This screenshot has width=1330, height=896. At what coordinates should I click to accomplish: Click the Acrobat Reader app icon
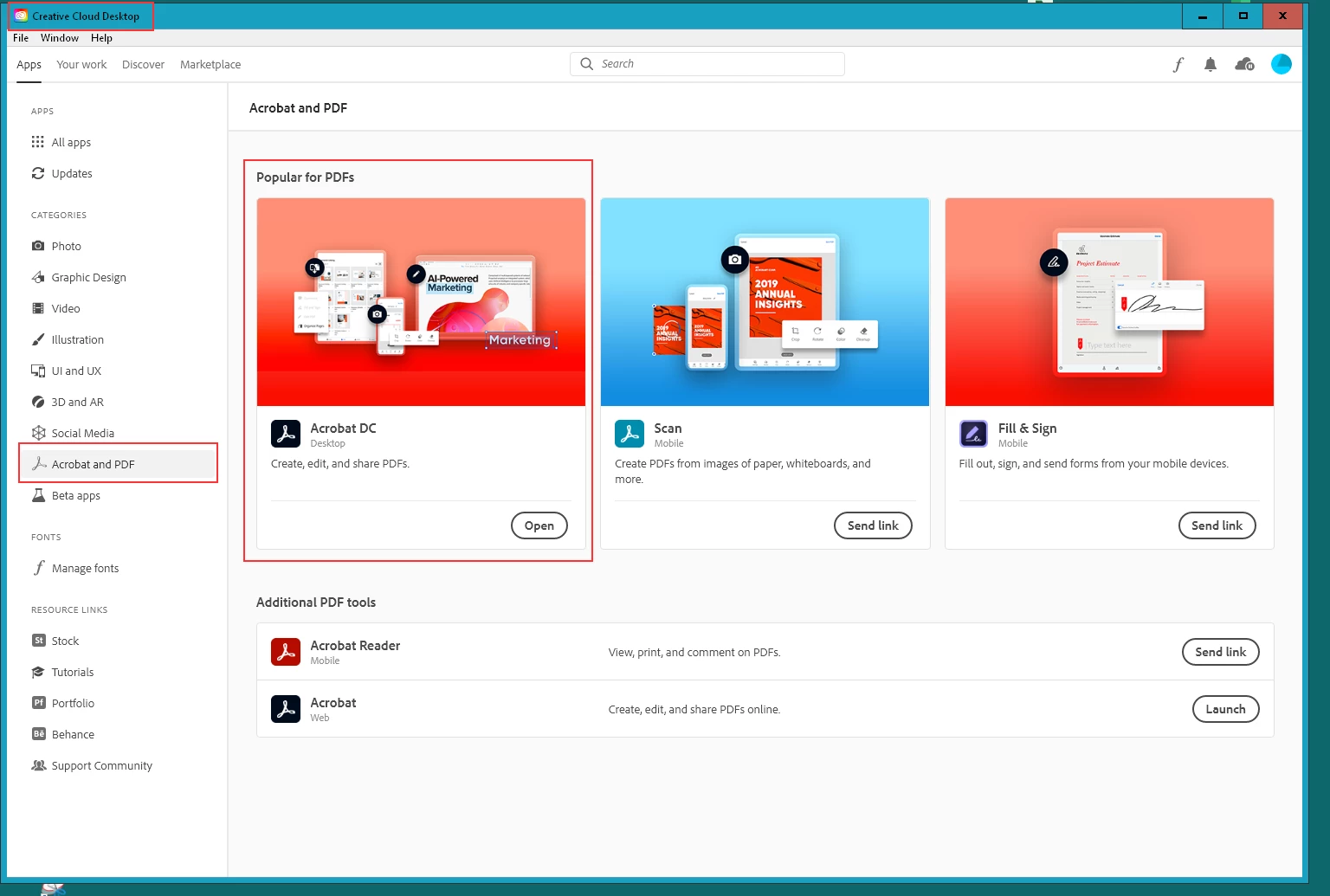tap(286, 652)
